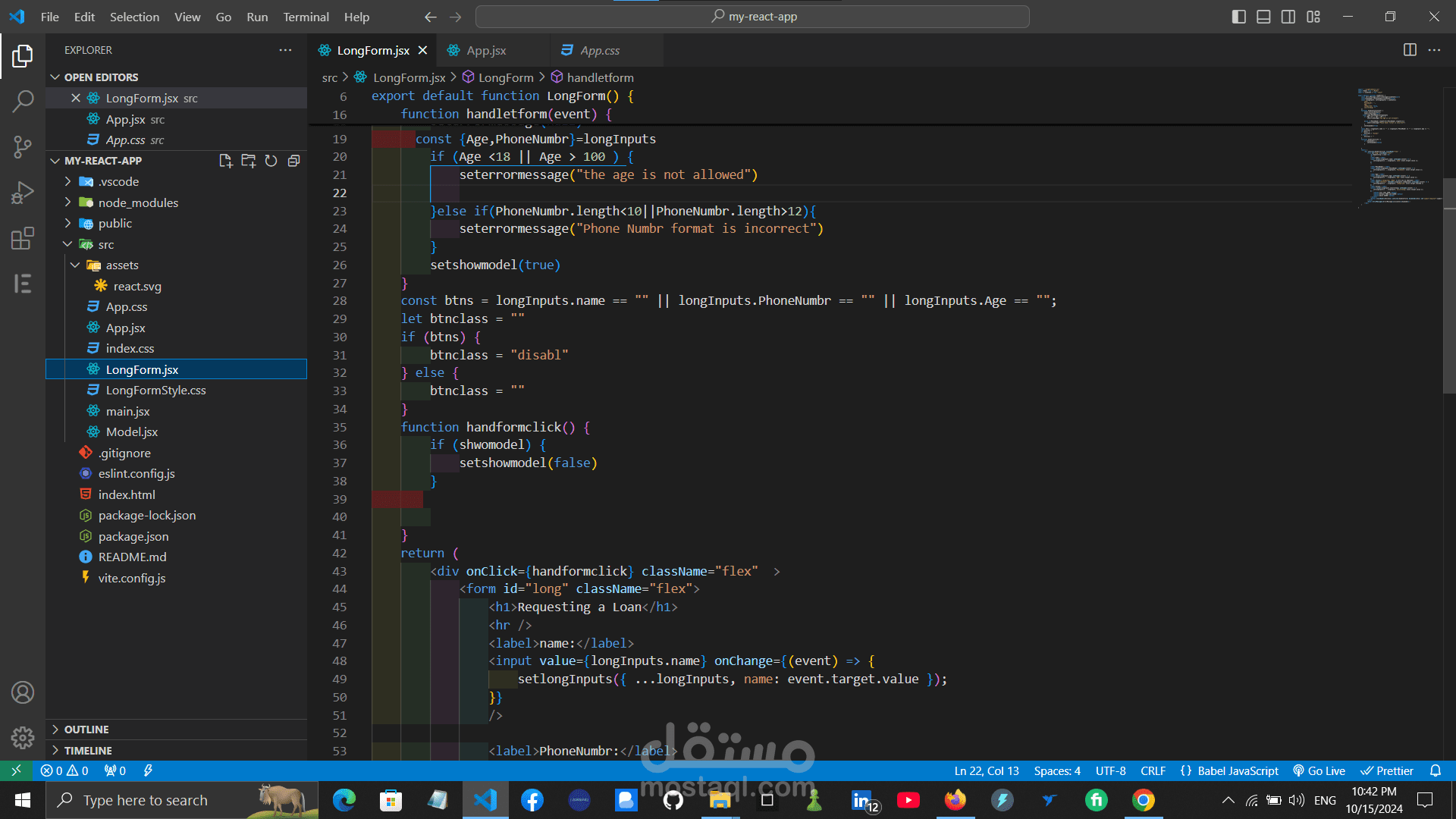The height and width of the screenshot is (819, 1456).
Task: Toggle the bottom panel layout button
Action: (1263, 17)
